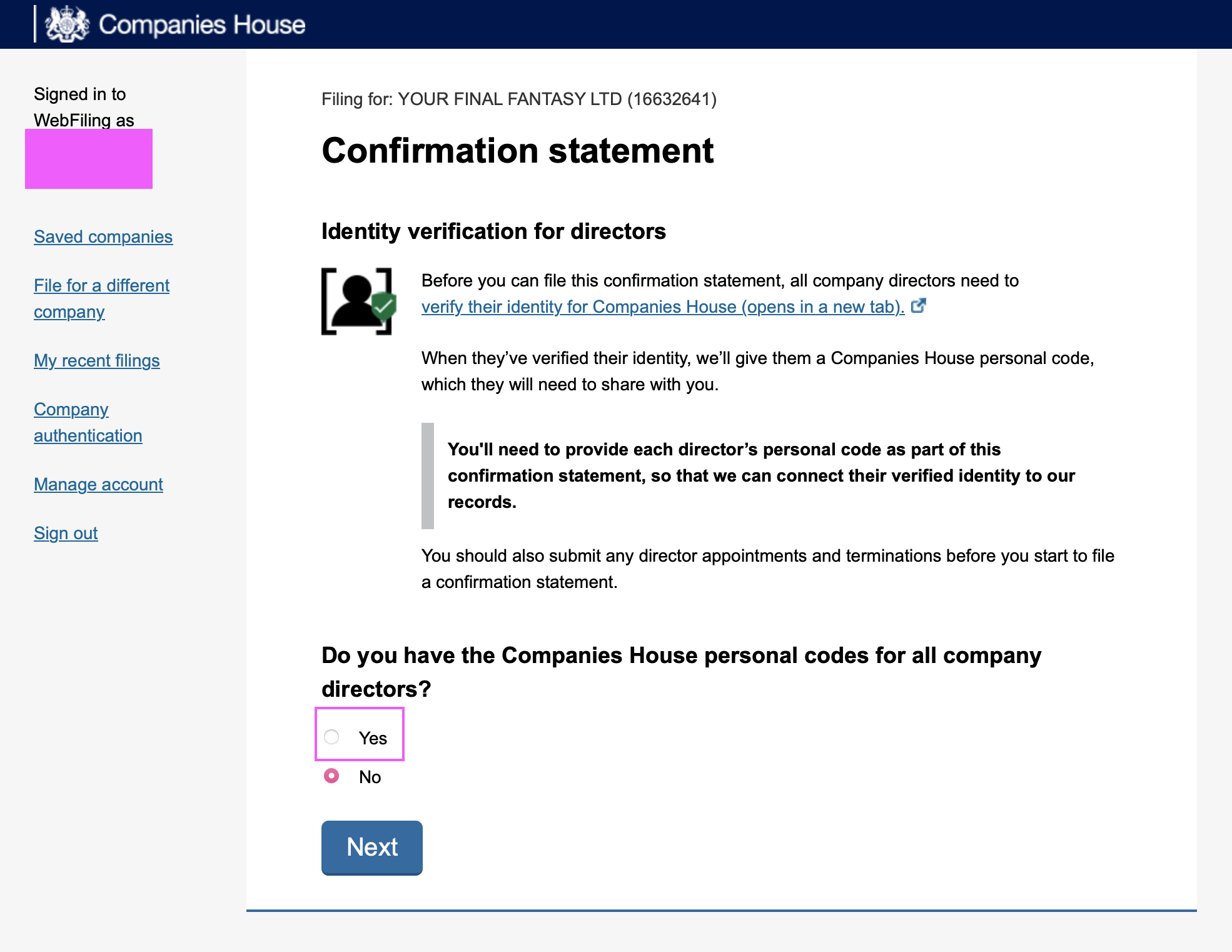The image size is (1232, 952).
Task: Go to My recent filings
Action: (x=97, y=360)
